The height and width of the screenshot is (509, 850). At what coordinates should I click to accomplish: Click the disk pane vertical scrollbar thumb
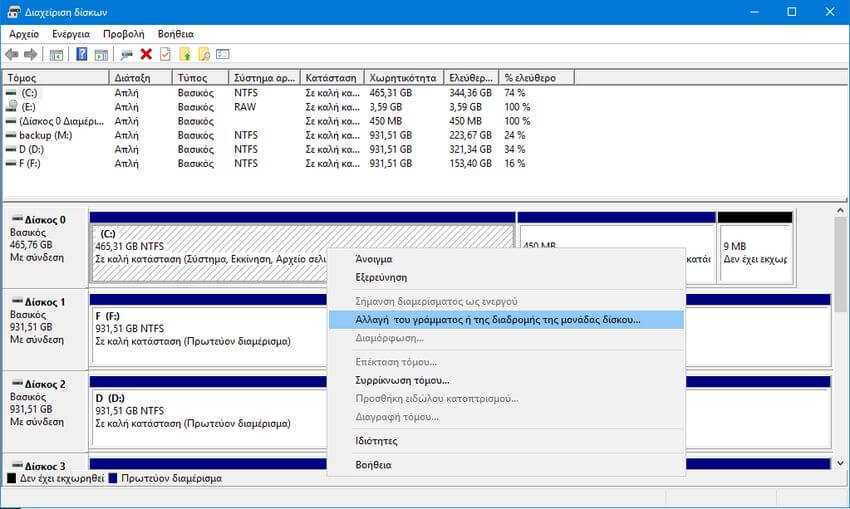(x=840, y=264)
